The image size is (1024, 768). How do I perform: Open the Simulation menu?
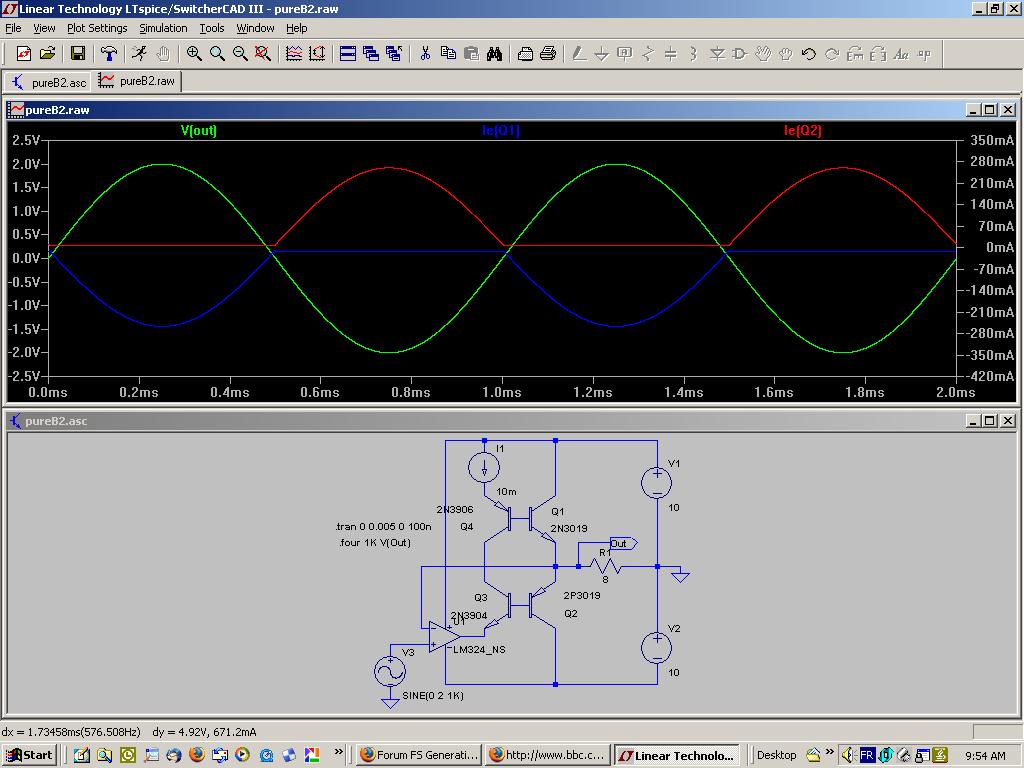tap(163, 28)
